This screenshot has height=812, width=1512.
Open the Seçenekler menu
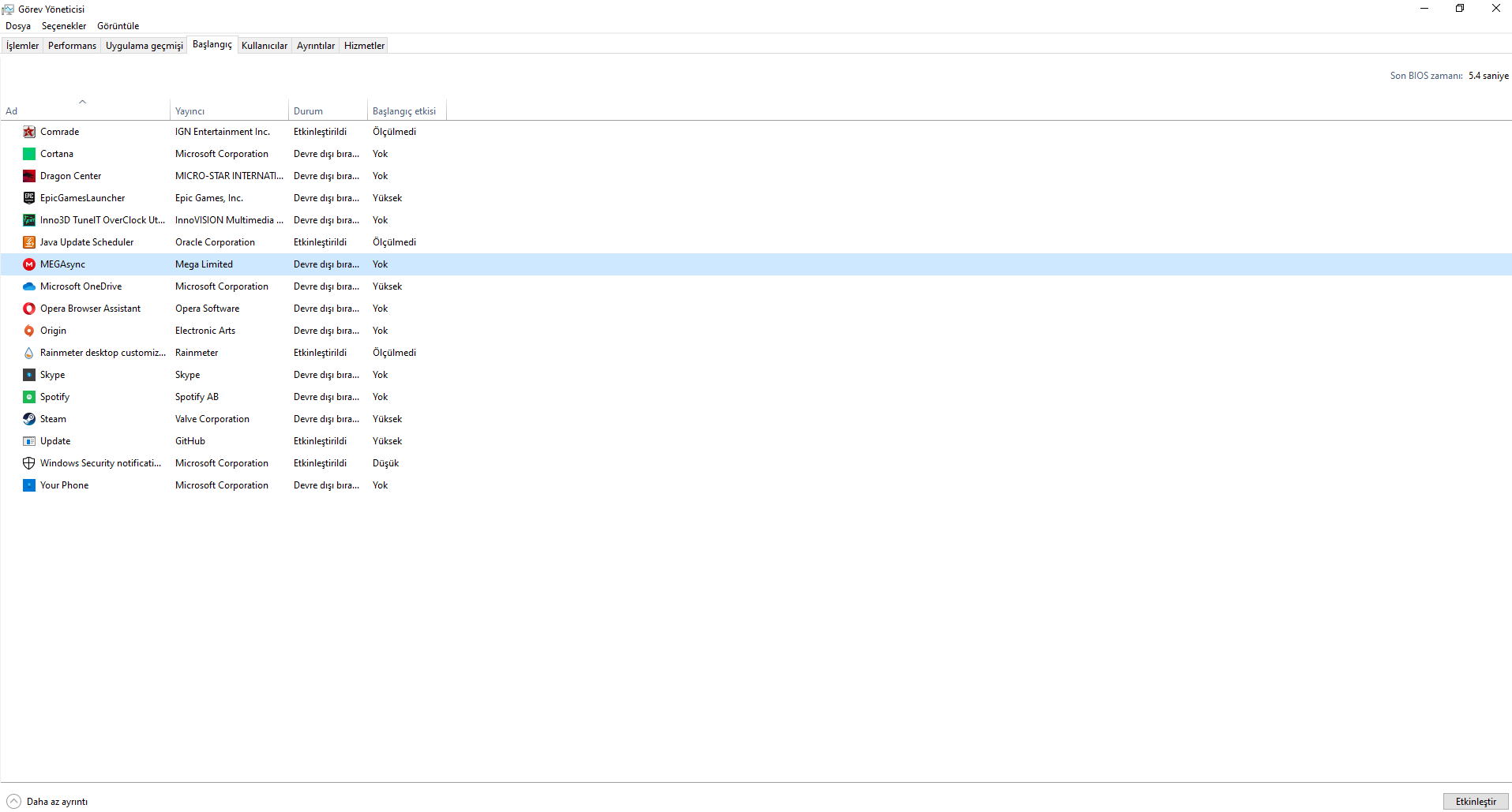[64, 26]
